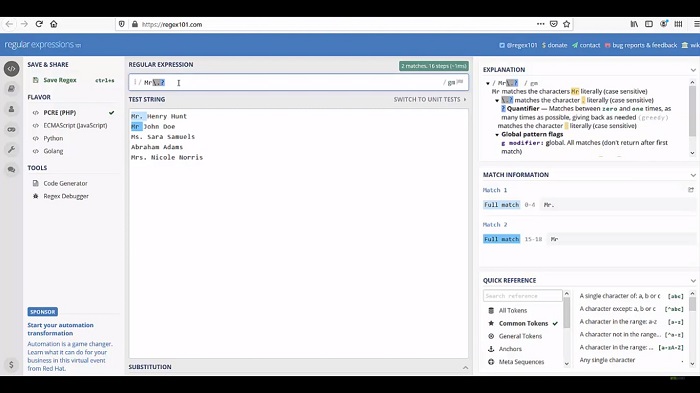Screen dimensions: 700x393
Task: Open the Code Generator tool
Action: click(x=65, y=183)
